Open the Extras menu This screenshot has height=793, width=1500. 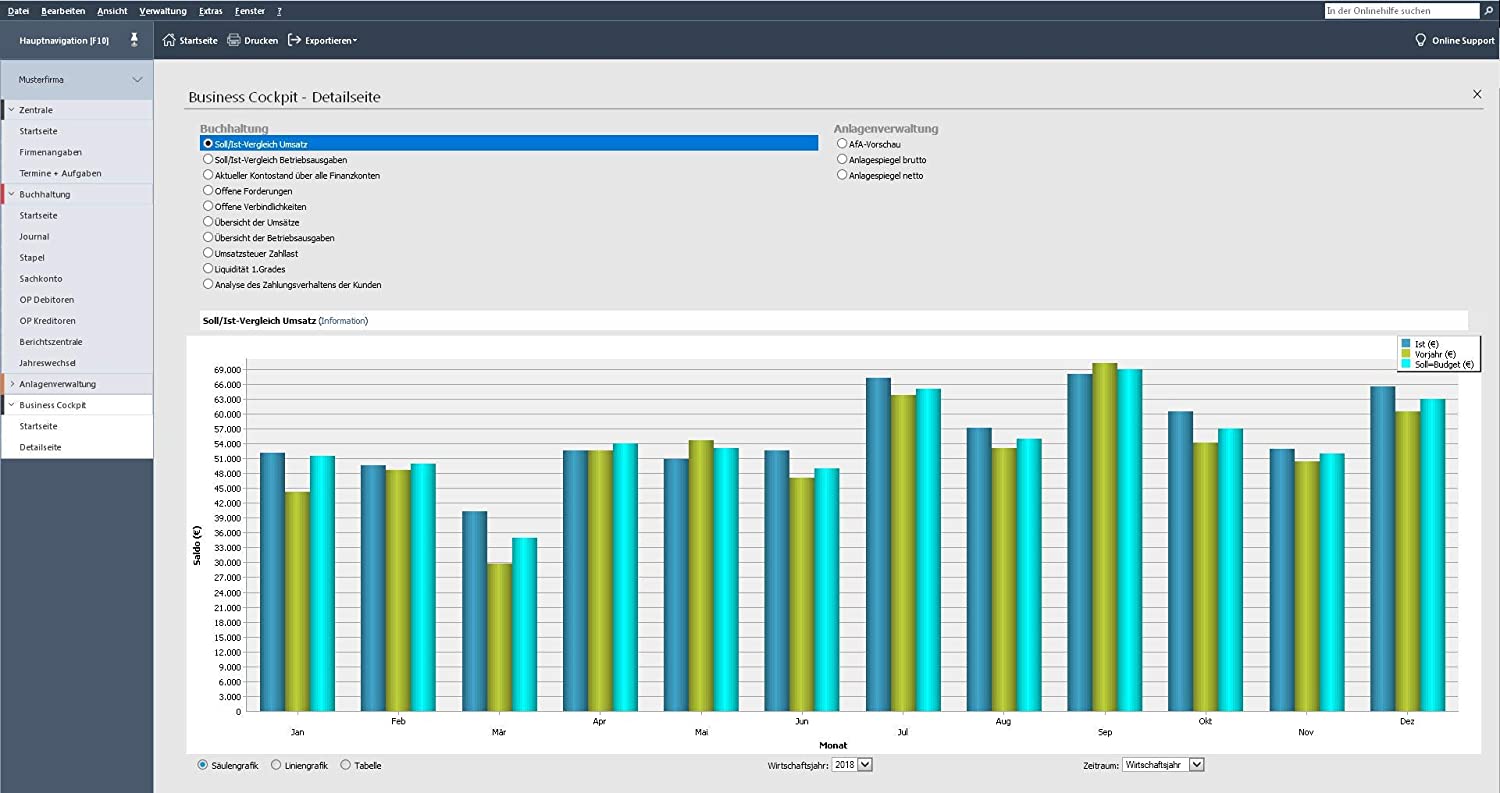click(210, 10)
